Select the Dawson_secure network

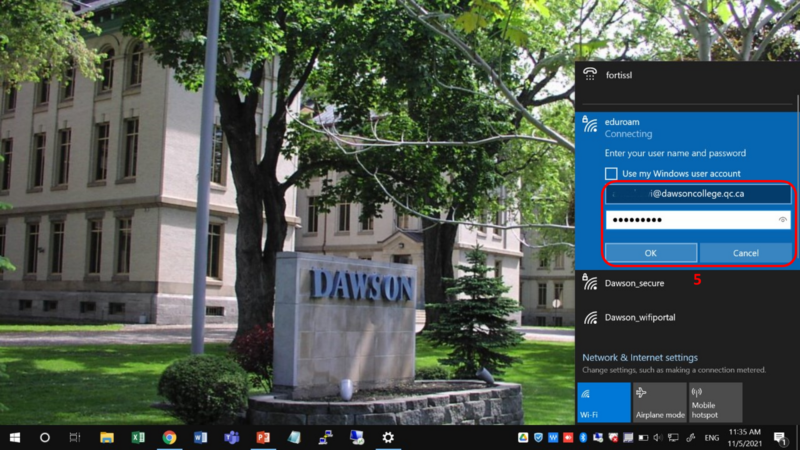[x=686, y=283]
